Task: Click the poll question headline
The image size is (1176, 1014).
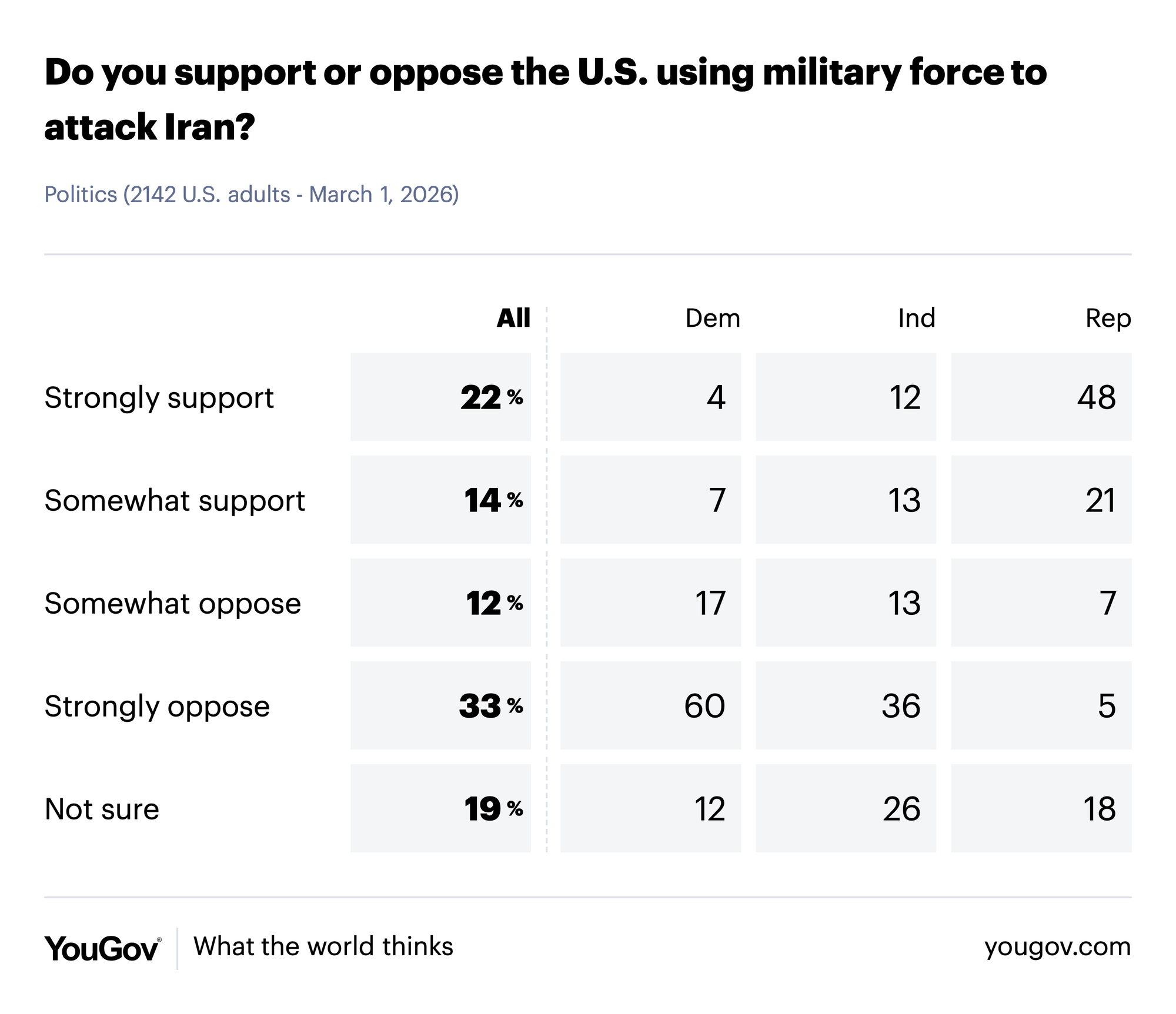Action: pyautogui.click(x=546, y=99)
